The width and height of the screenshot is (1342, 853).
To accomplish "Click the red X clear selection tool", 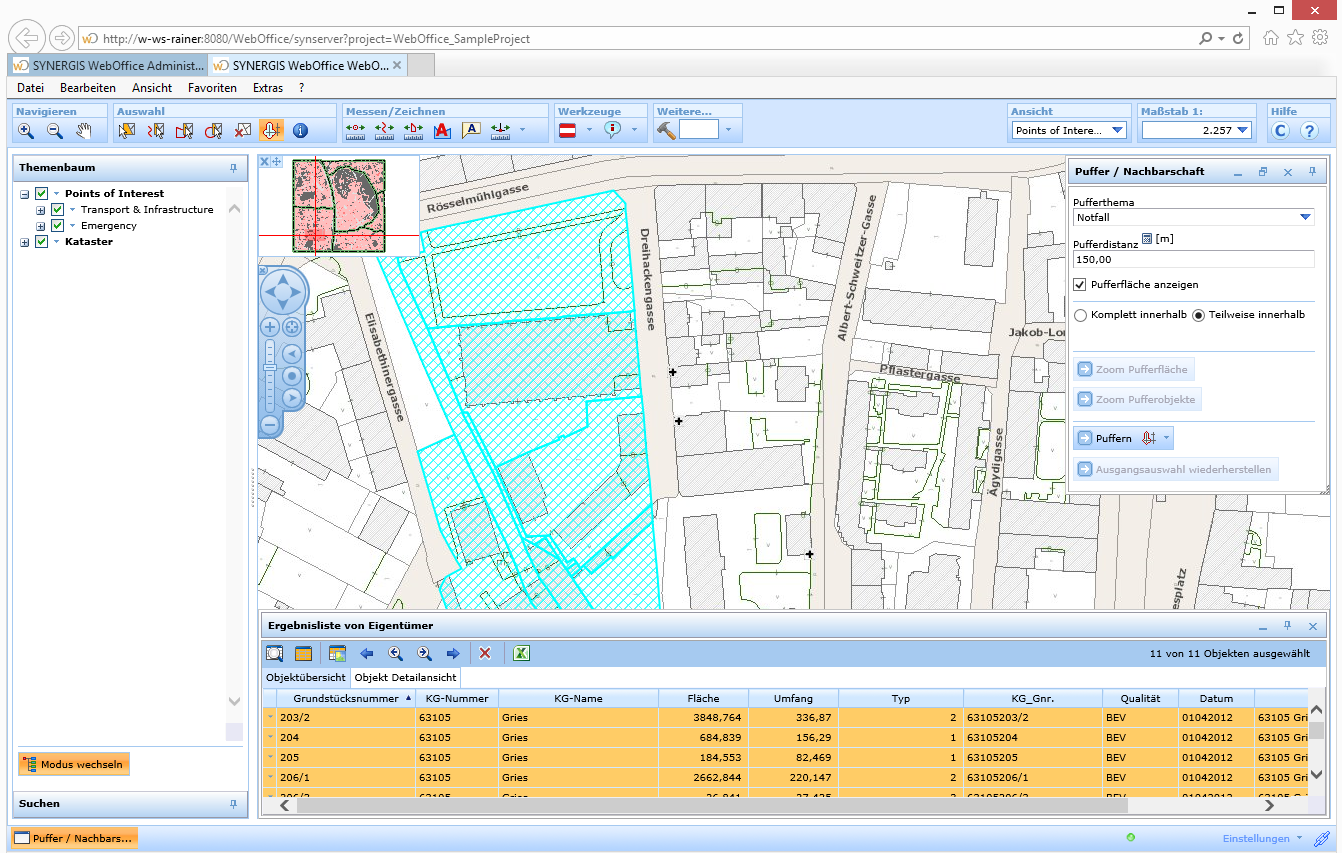I will (x=242, y=131).
